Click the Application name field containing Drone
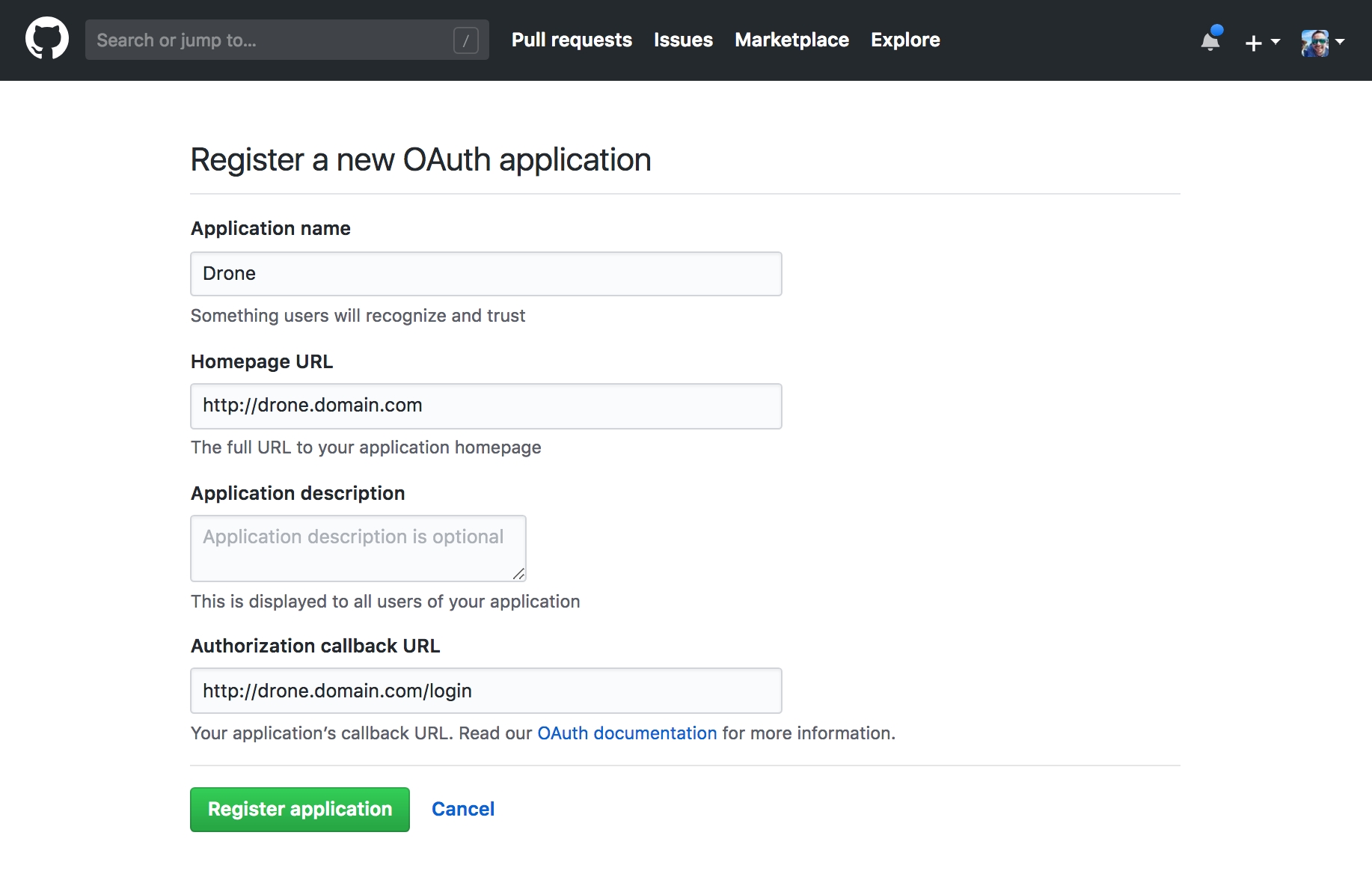The height and width of the screenshot is (871, 1372). click(486, 274)
